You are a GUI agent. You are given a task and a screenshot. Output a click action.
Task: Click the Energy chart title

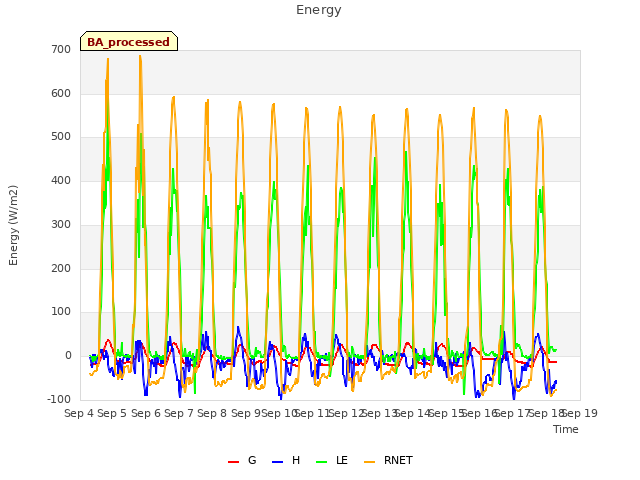[x=319, y=10]
